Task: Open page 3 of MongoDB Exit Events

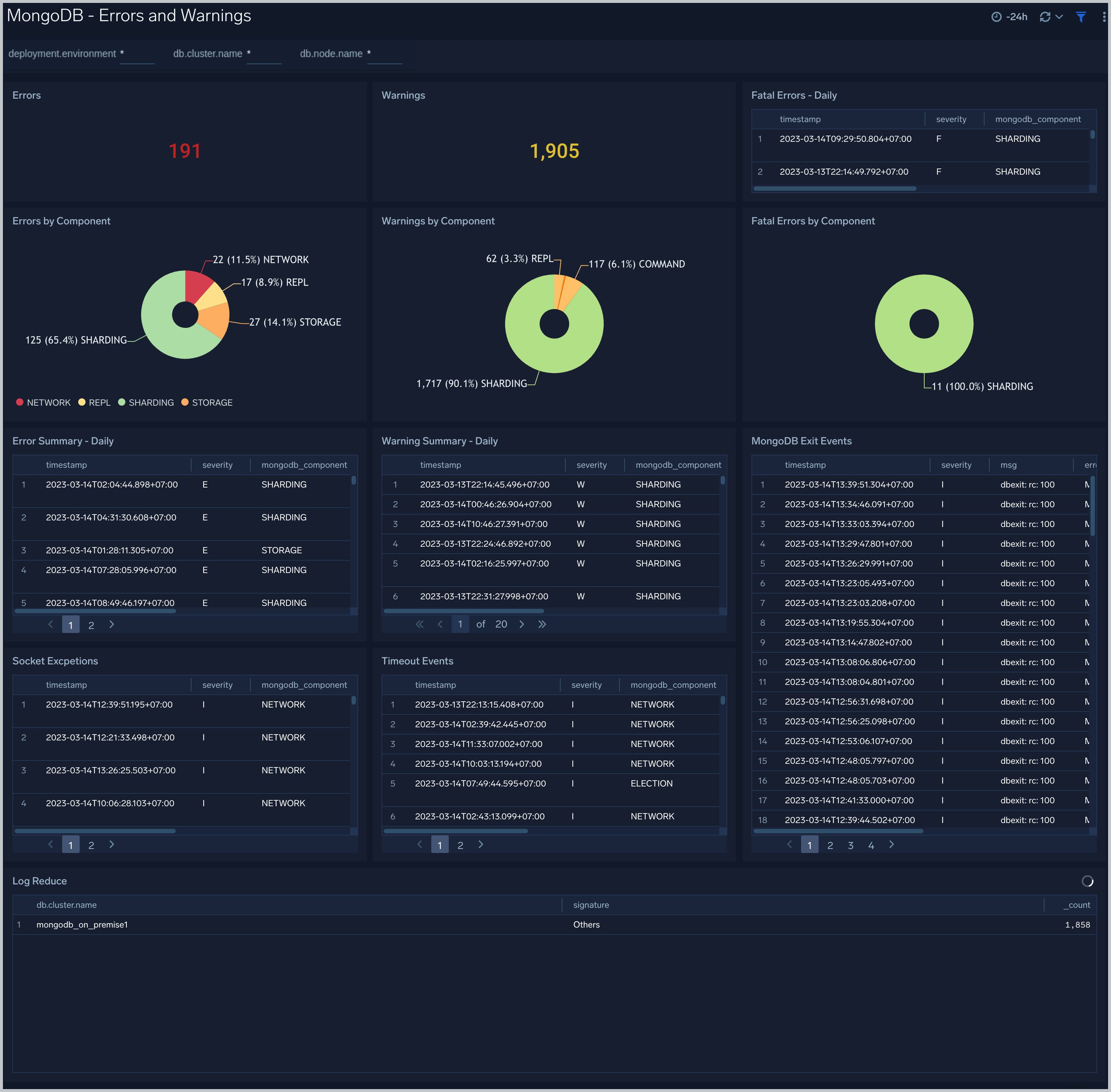Action: click(850, 845)
